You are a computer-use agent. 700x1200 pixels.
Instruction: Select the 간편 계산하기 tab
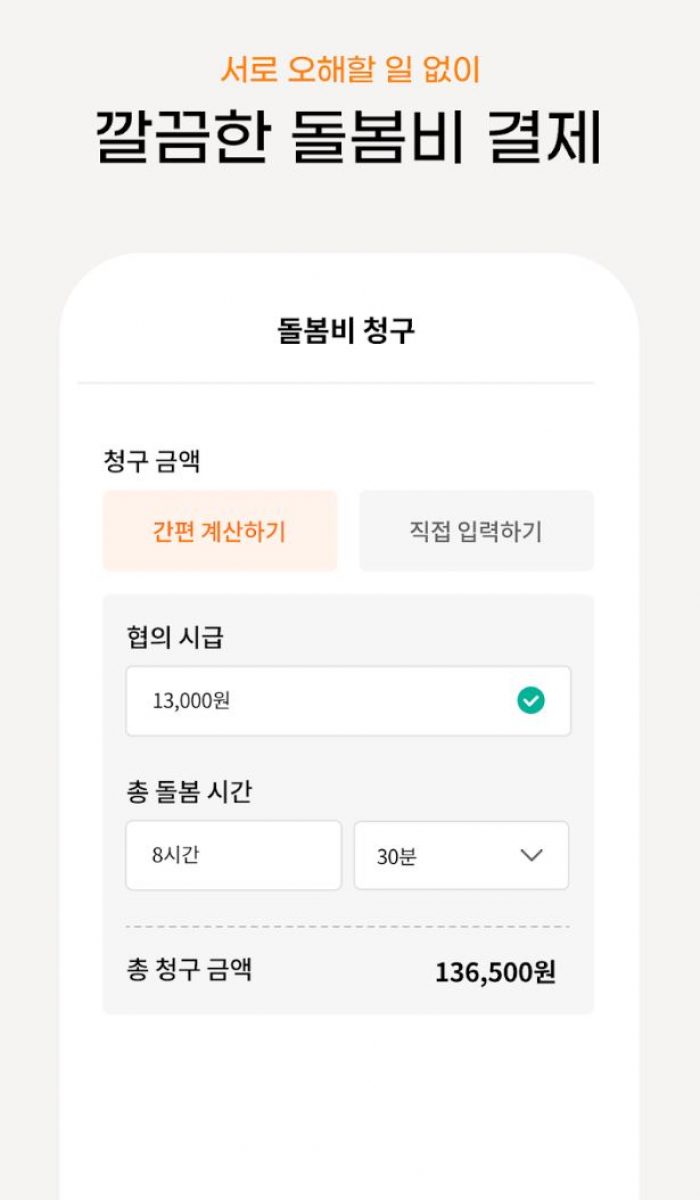click(x=220, y=531)
